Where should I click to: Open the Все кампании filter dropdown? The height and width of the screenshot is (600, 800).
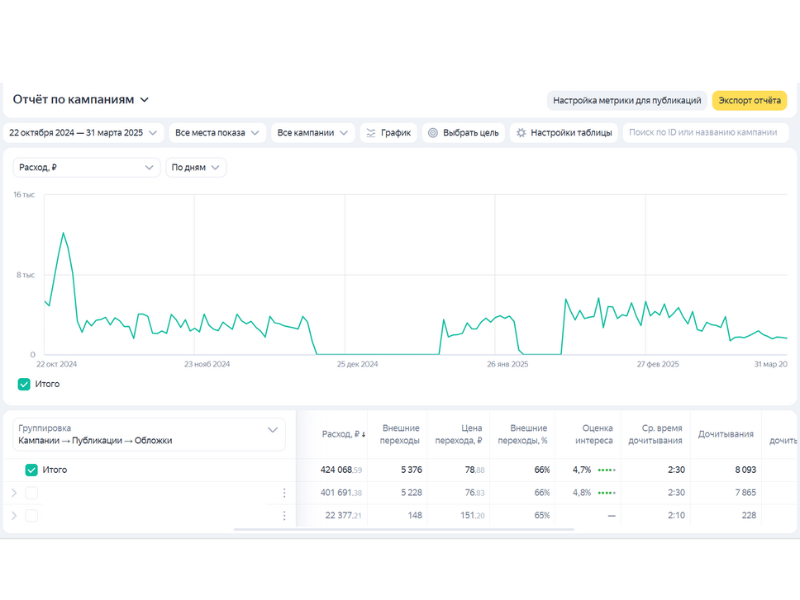[312, 133]
